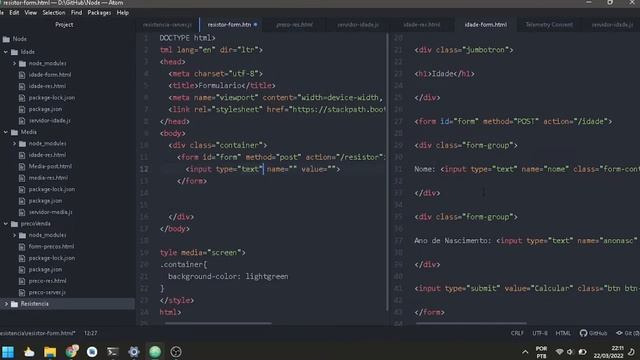Viewport: 640px width, 360px height.
Task: Collapse the precoVenda folder
Action: (x=6, y=224)
